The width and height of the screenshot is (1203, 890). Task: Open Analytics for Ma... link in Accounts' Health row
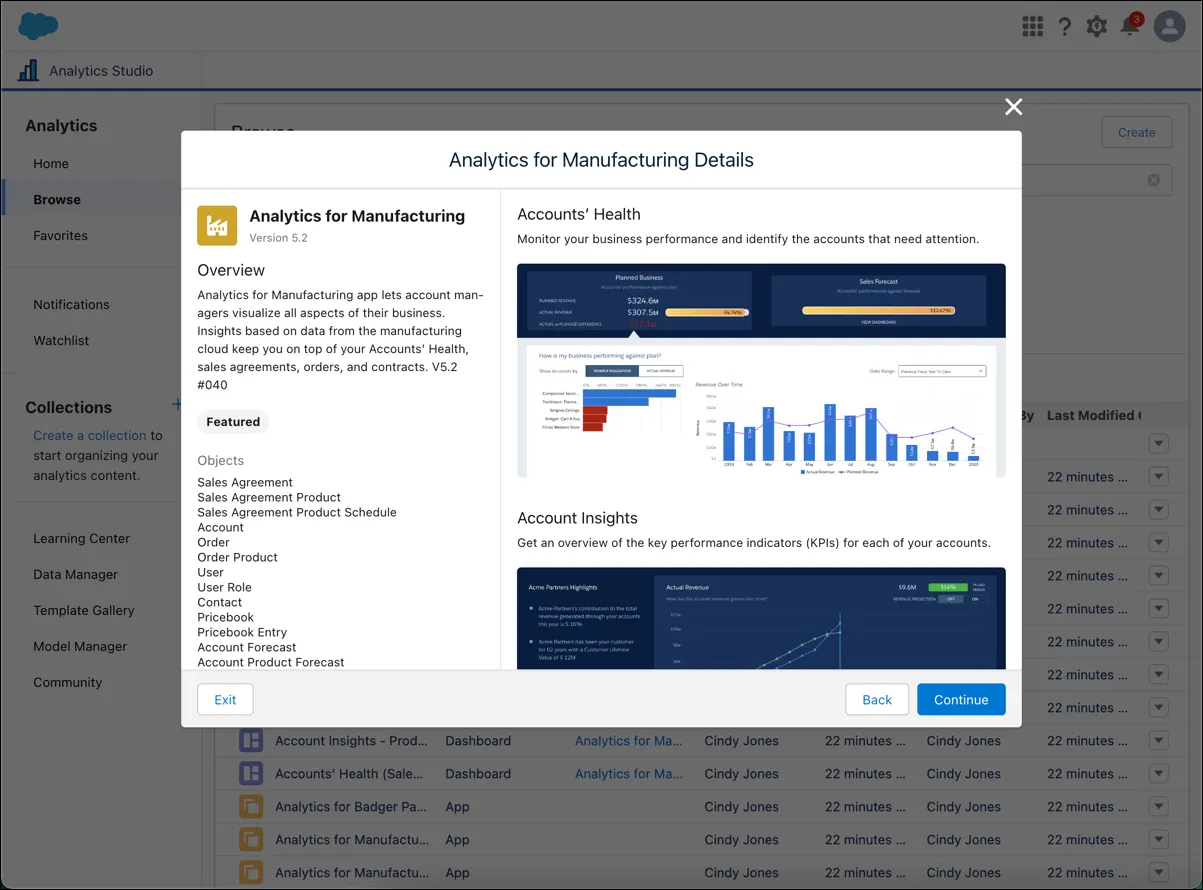pos(629,774)
